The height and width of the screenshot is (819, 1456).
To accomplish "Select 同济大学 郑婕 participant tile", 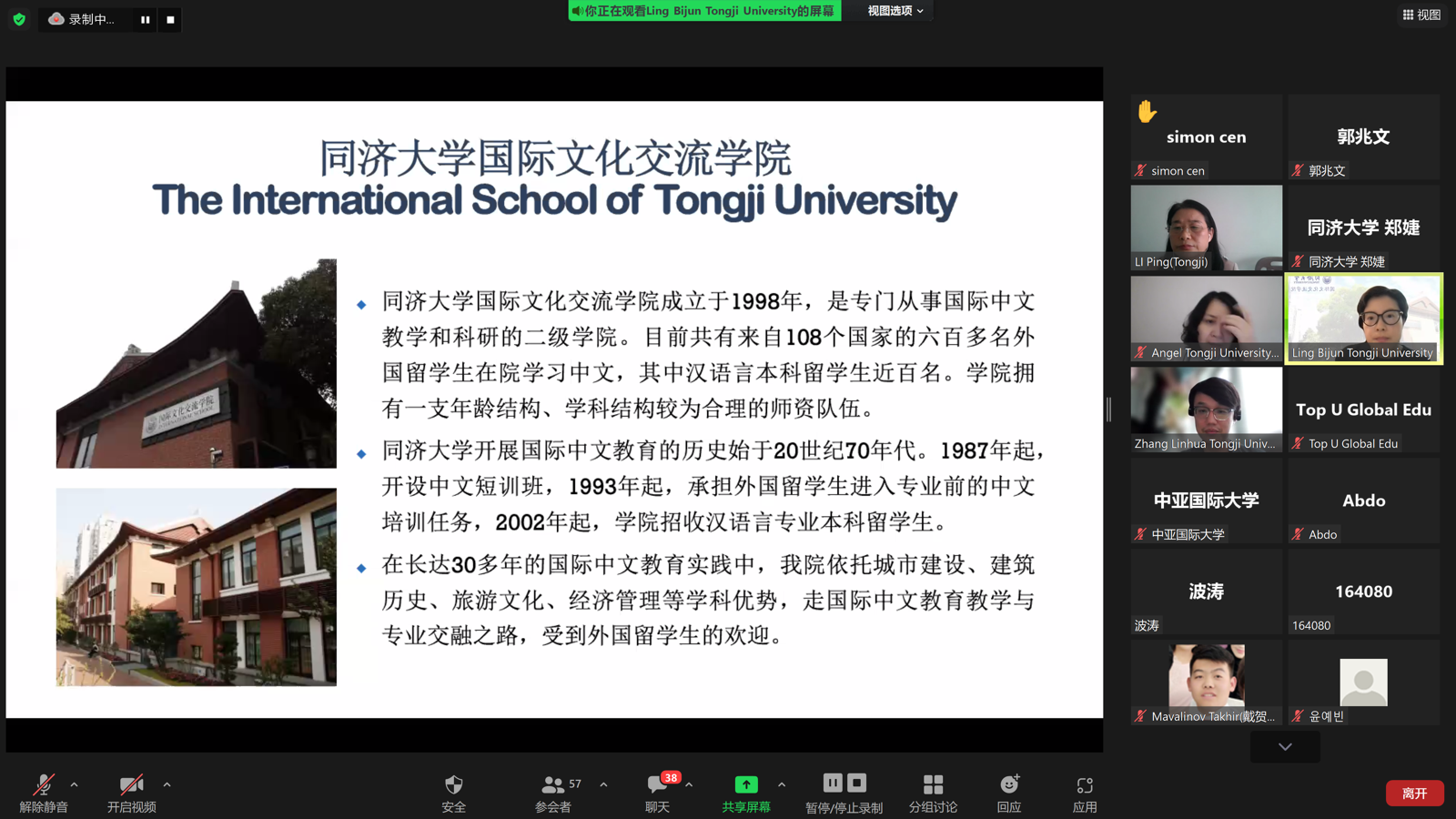I will pyautogui.click(x=1364, y=227).
